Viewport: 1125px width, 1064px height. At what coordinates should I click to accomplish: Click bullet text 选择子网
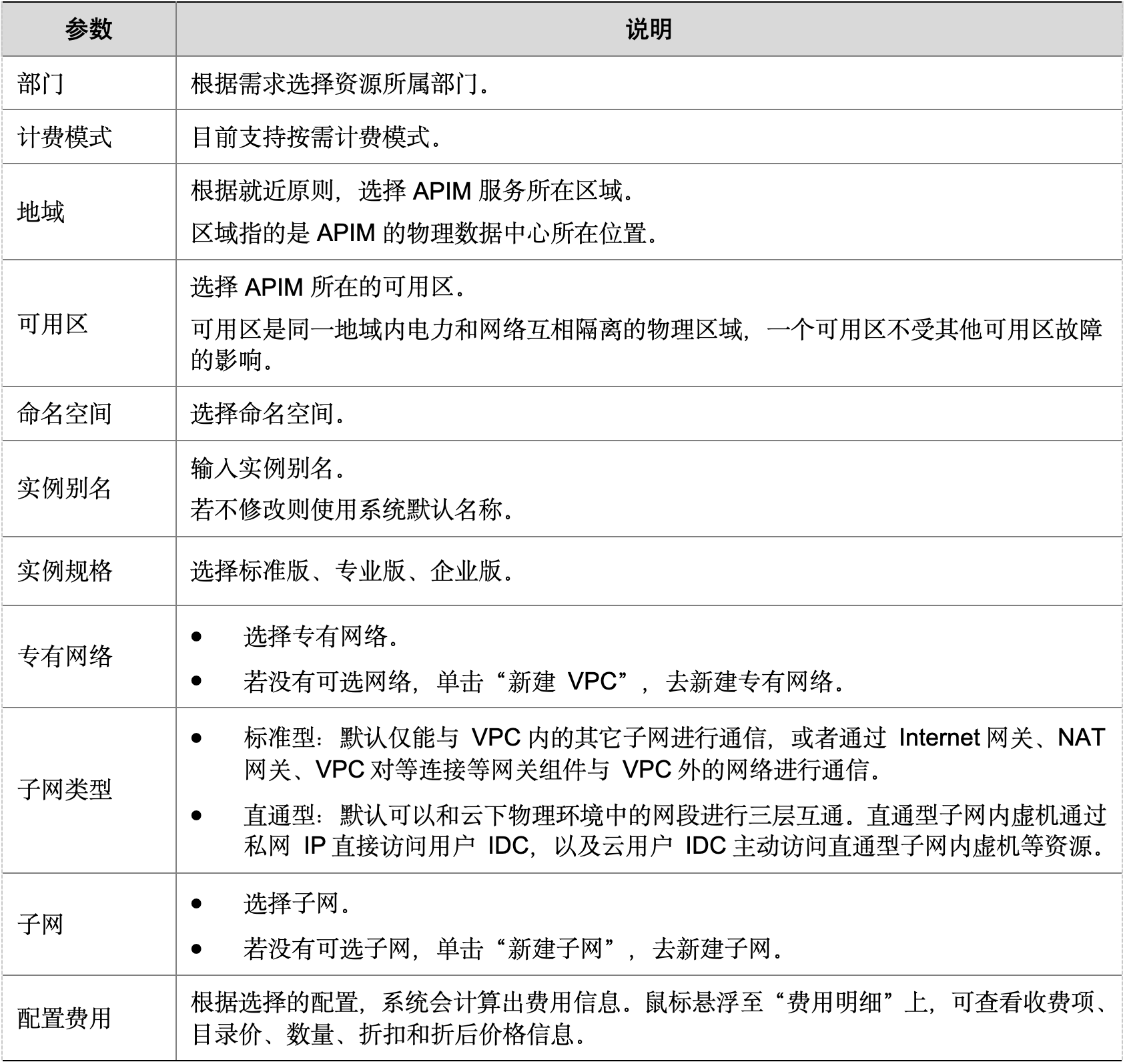(x=298, y=904)
